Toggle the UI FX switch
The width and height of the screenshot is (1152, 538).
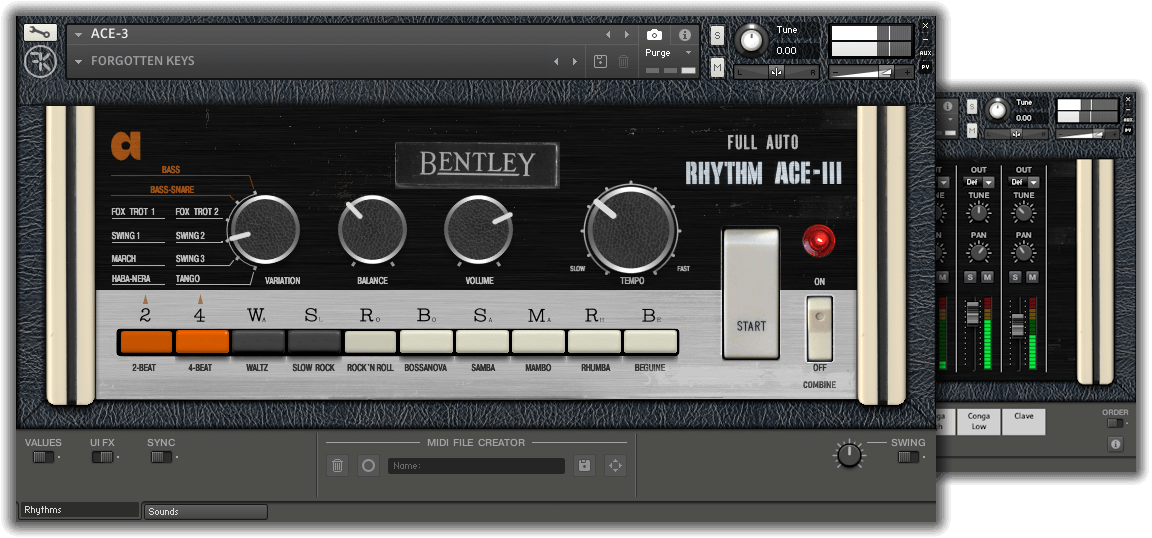point(102,457)
